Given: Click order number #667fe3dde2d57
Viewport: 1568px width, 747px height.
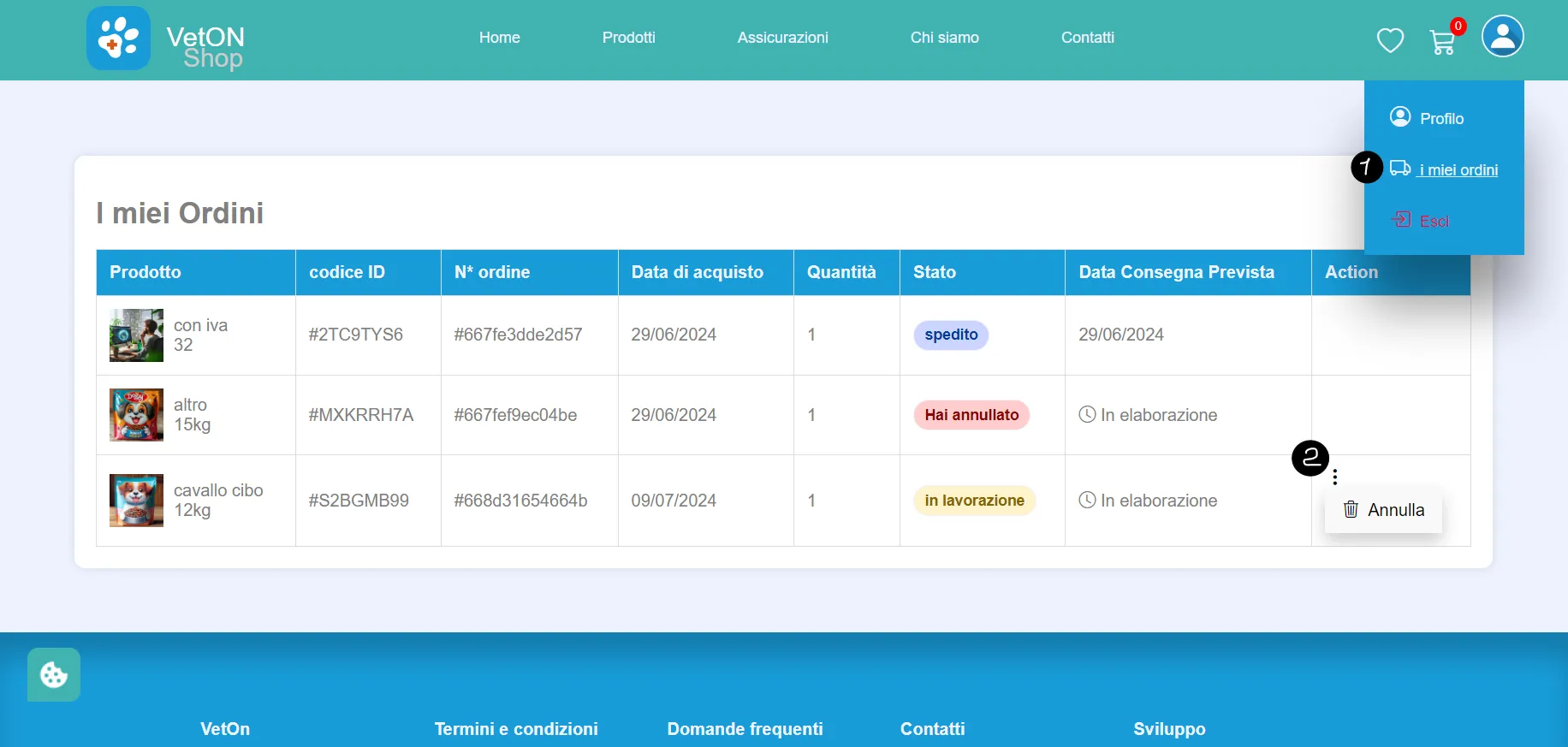Looking at the screenshot, I should [x=518, y=335].
